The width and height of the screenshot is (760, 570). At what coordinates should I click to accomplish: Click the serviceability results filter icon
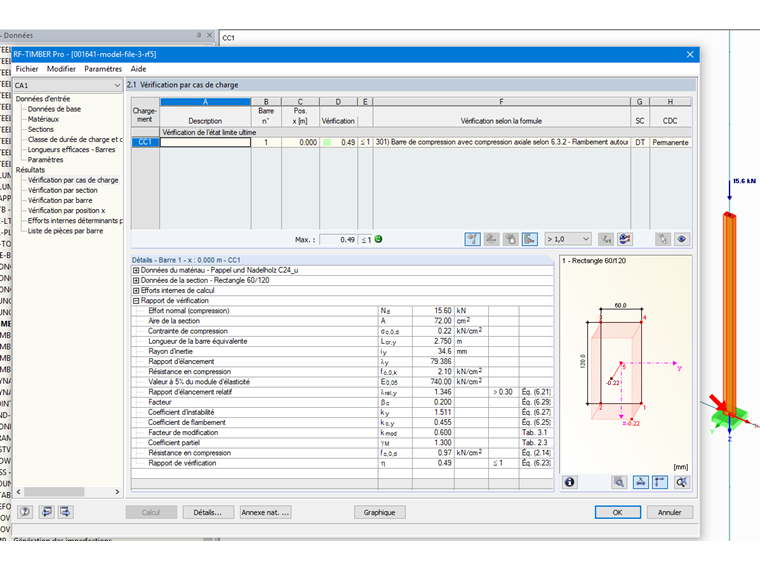[491, 239]
